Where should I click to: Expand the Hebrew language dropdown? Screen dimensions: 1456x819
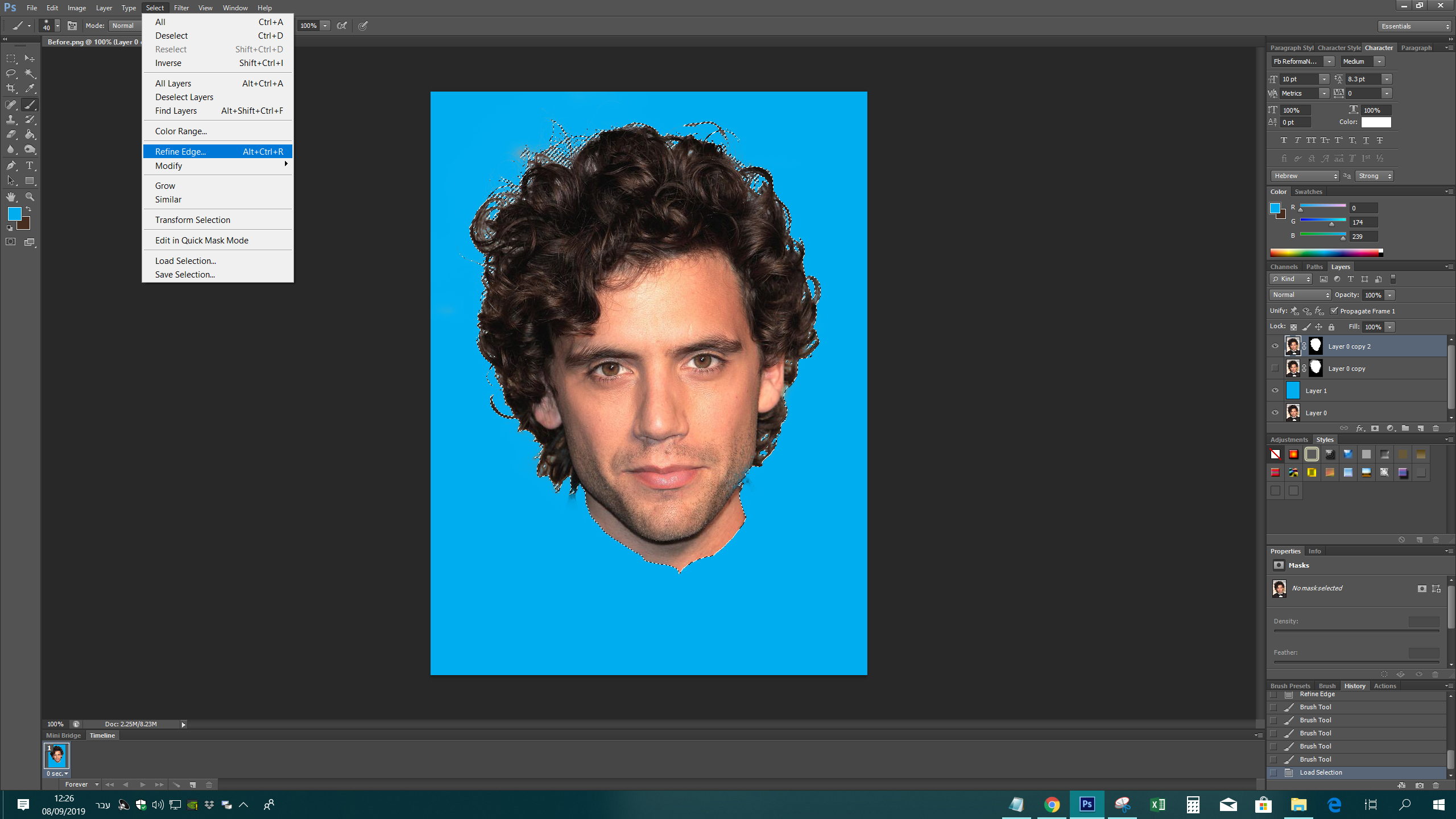tap(1305, 176)
